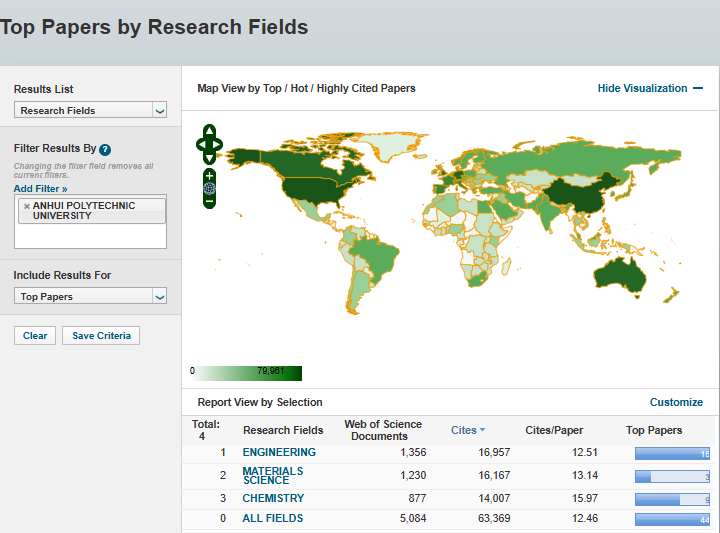The width and height of the screenshot is (720, 533).
Task: Reset map to world view globe
Action: point(209,188)
